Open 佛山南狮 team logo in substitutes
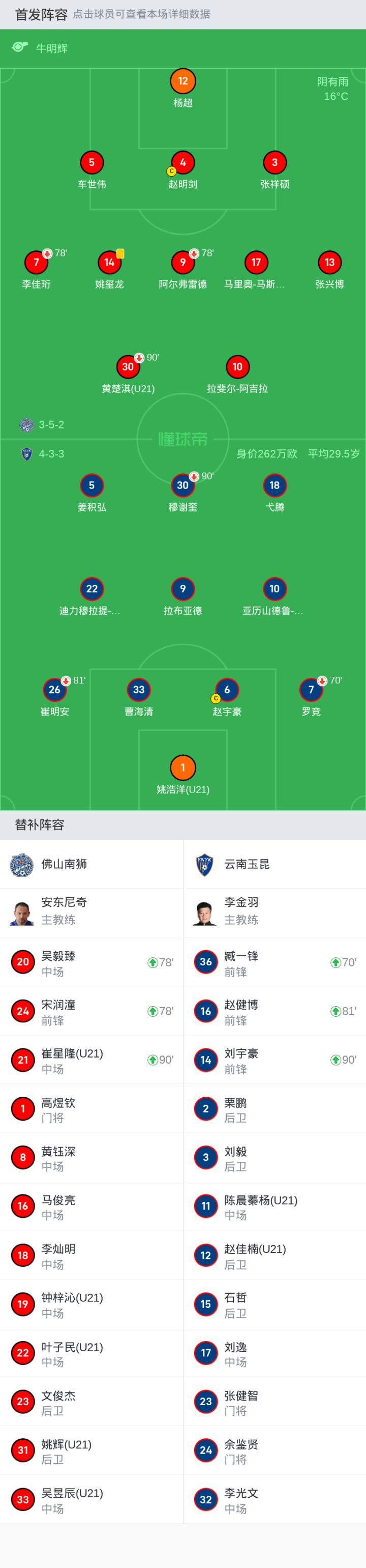 click(x=22, y=864)
